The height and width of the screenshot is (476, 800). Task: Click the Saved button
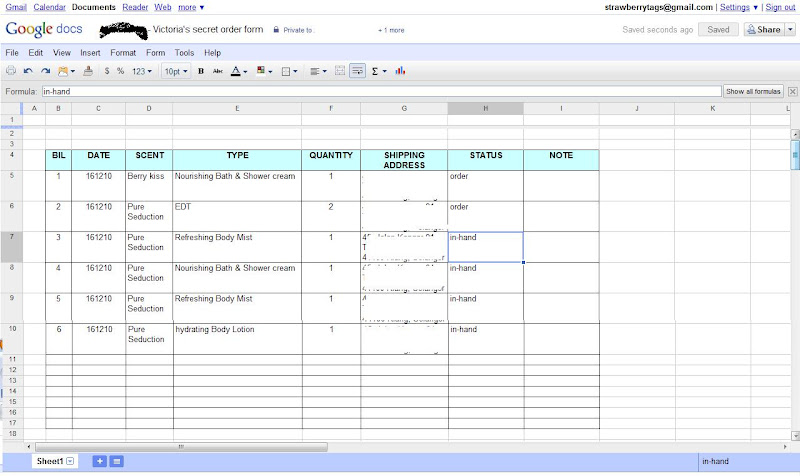tap(718, 30)
